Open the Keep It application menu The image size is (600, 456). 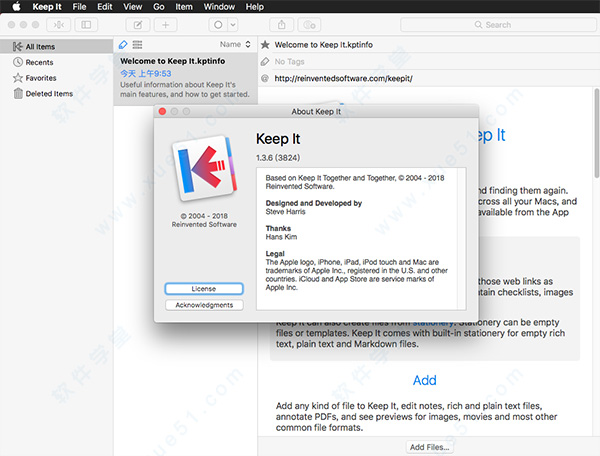(x=47, y=7)
